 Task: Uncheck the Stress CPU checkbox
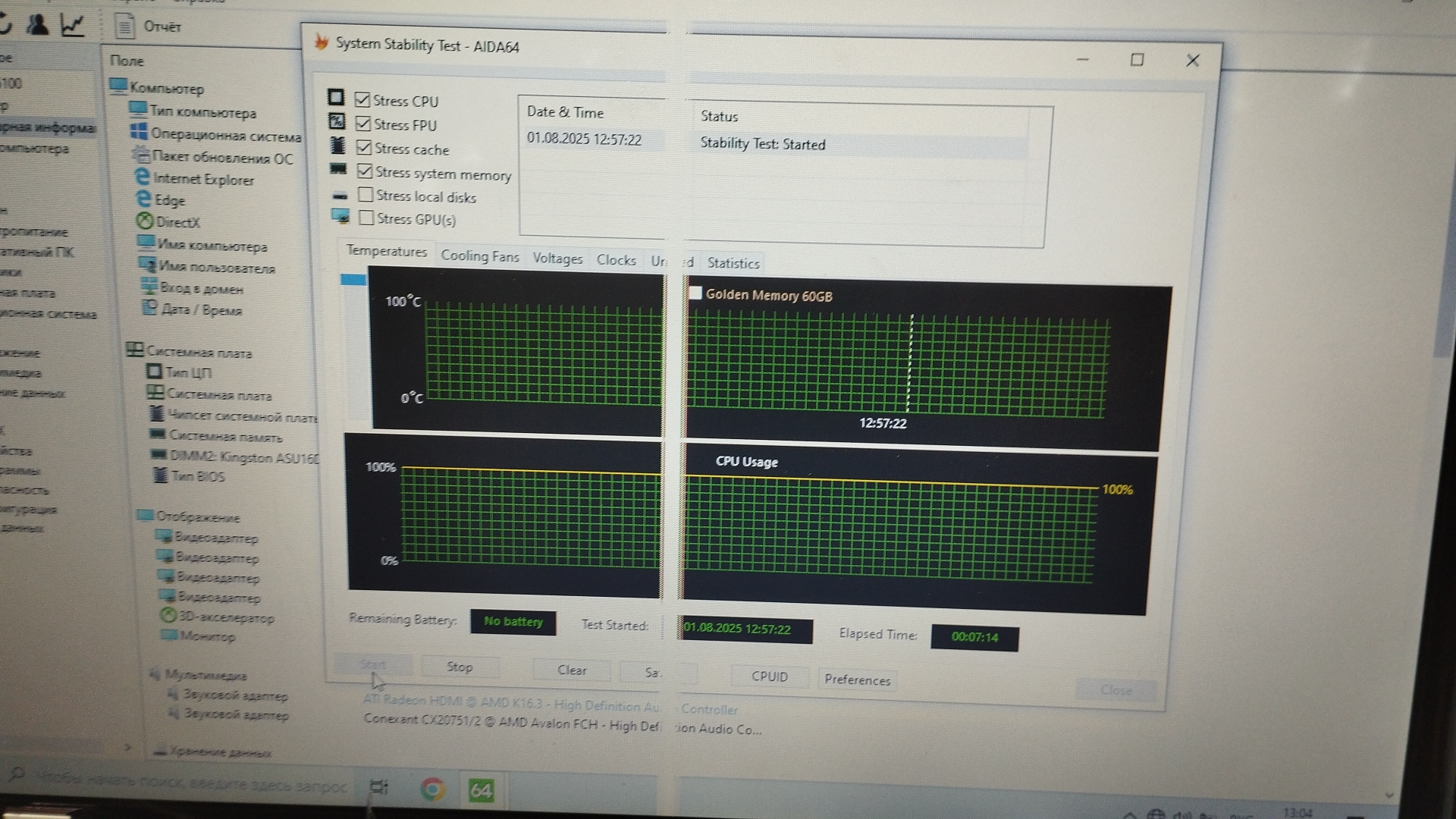pos(362,100)
